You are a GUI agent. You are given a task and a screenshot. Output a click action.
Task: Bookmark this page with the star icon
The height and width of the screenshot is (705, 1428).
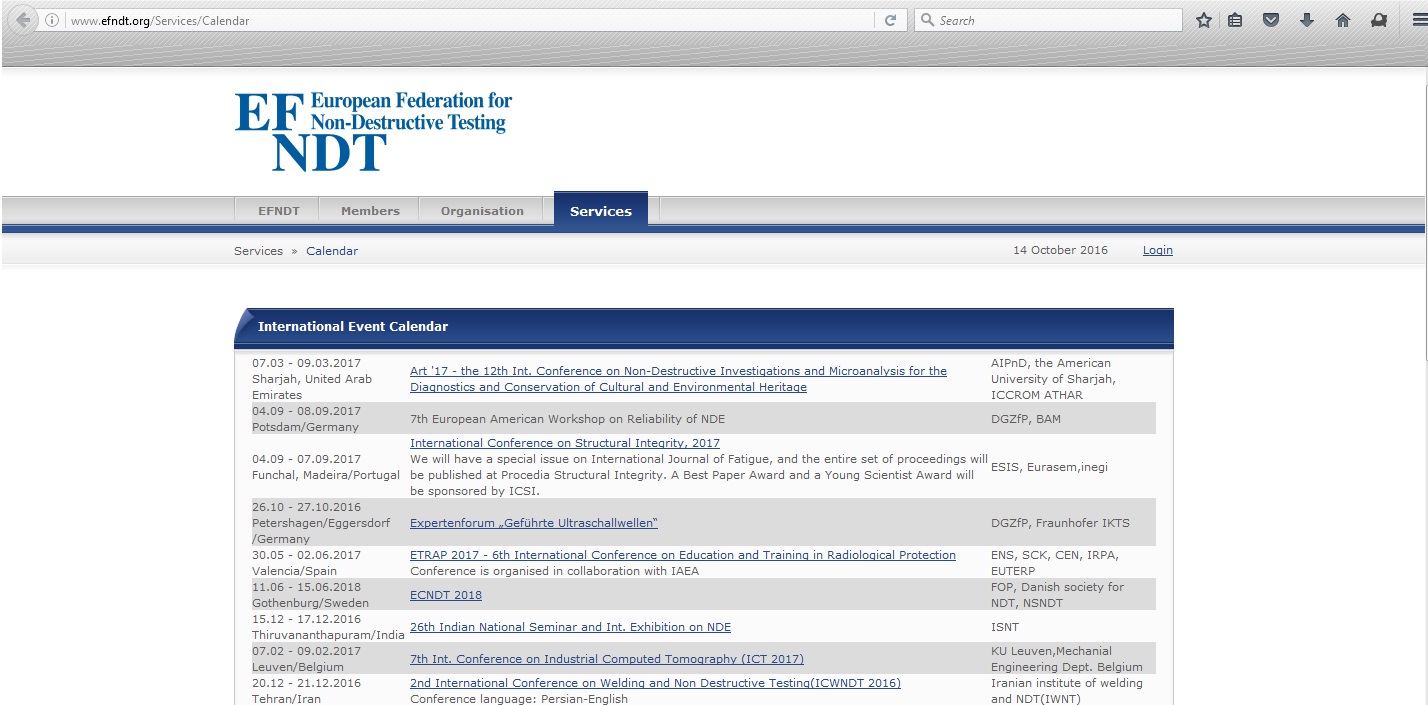point(1204,20)
